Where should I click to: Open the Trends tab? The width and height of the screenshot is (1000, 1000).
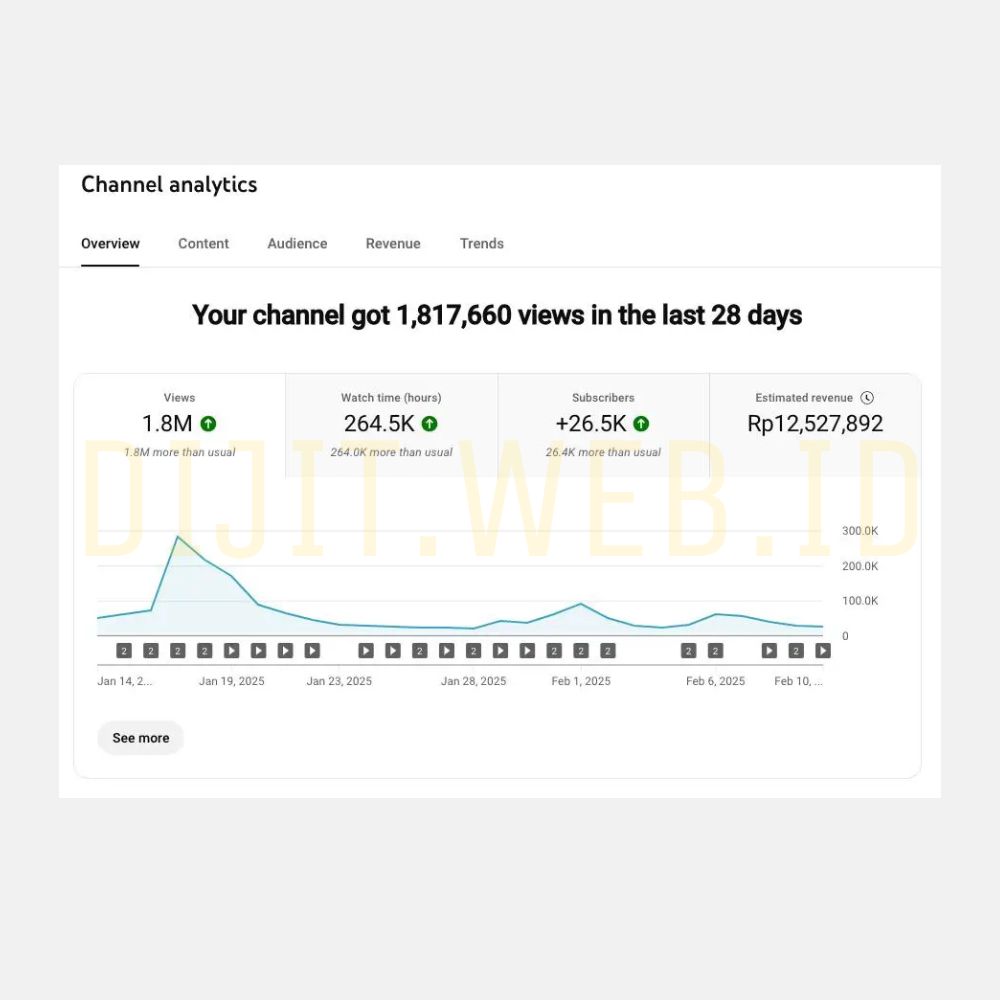481,244
